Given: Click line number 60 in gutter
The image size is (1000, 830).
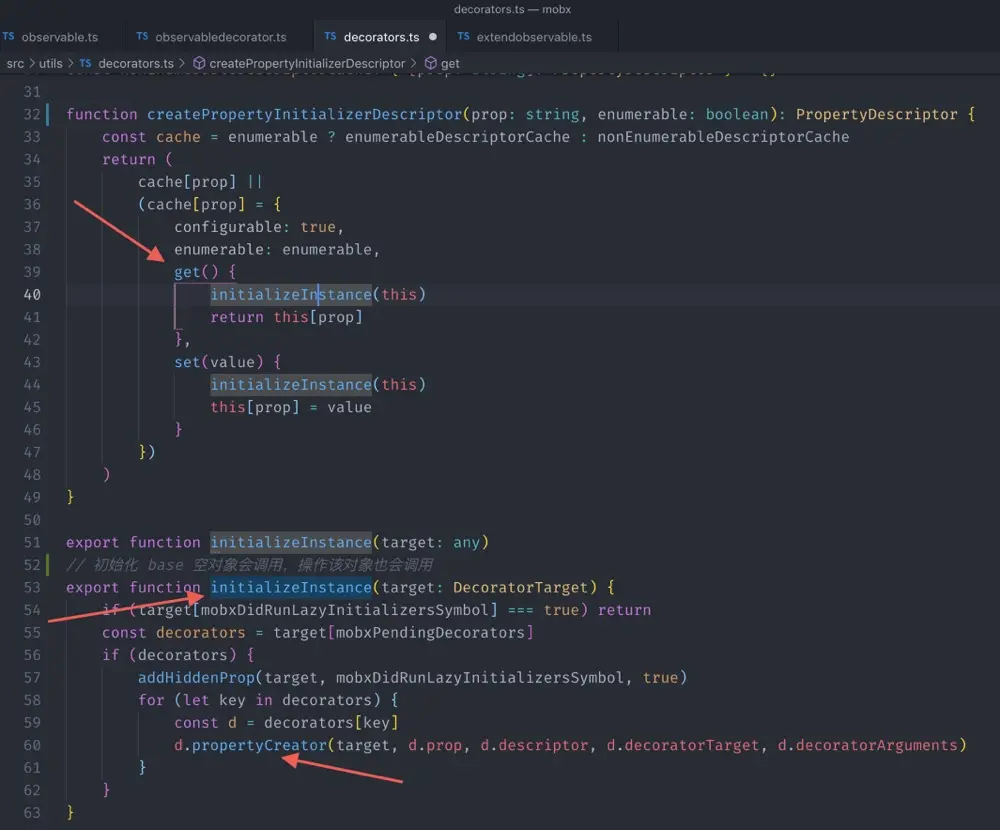Looking at the screenshot, I should point(32,745).
